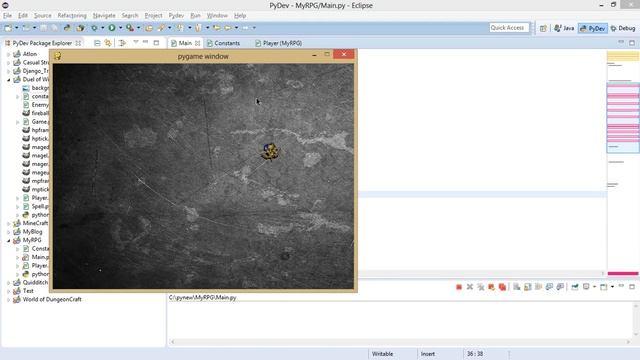
Task: Open the Open Console dropdown arrow
Action: pyautogui.click(x=612, y=287)
